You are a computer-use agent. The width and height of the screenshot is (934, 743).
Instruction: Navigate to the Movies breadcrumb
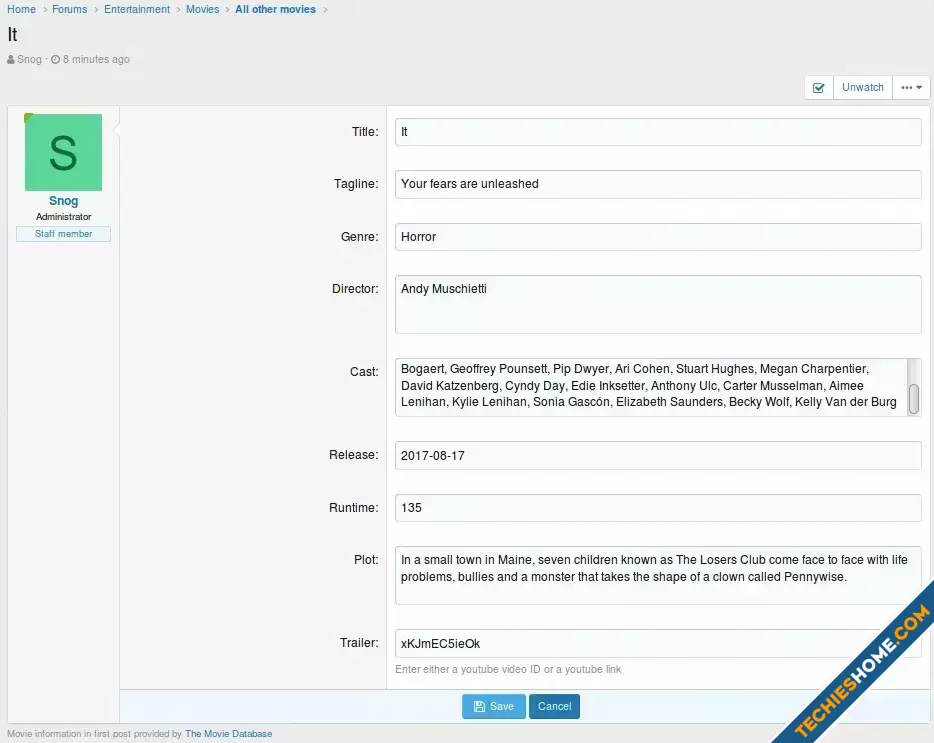point(203,10)
